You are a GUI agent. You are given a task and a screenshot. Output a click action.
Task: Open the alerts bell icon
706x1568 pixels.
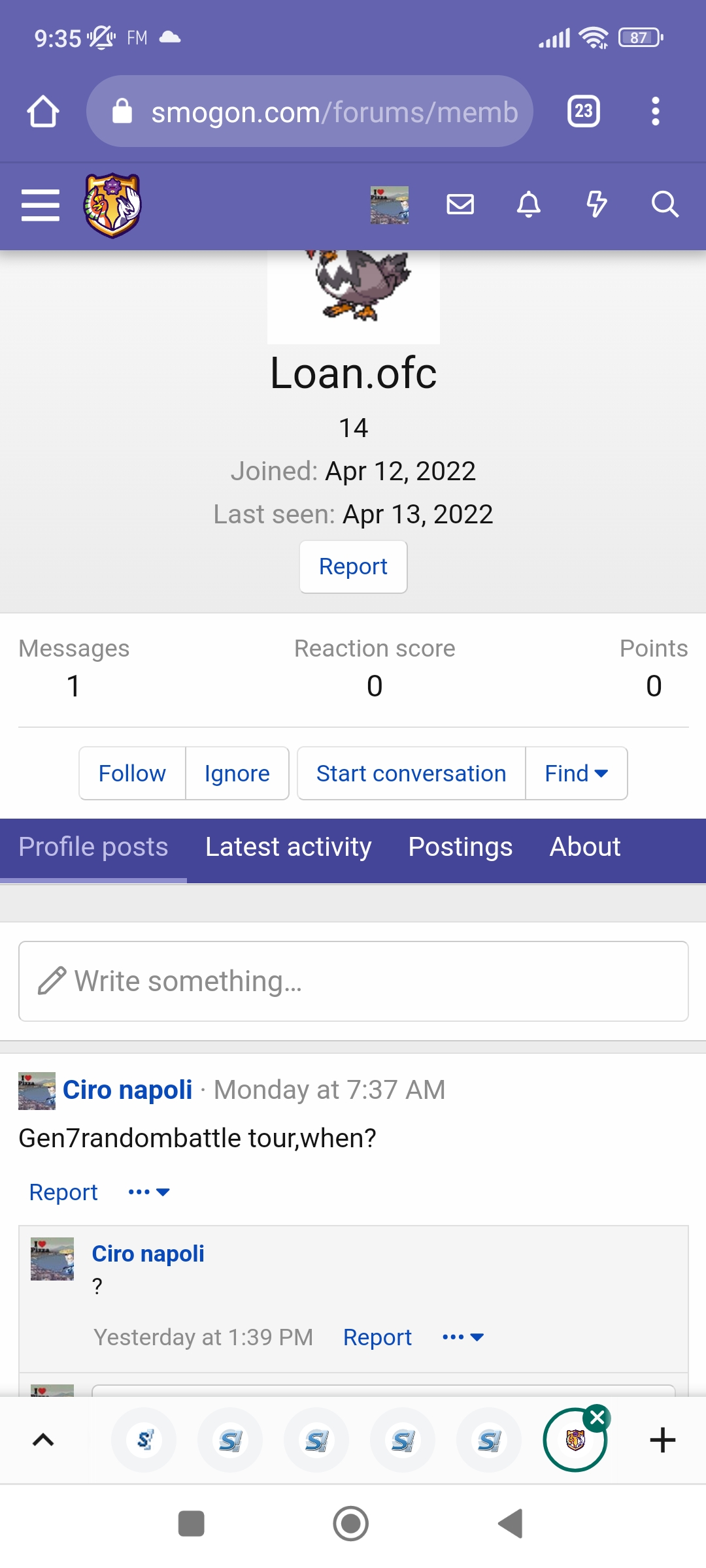coord(529,204)
